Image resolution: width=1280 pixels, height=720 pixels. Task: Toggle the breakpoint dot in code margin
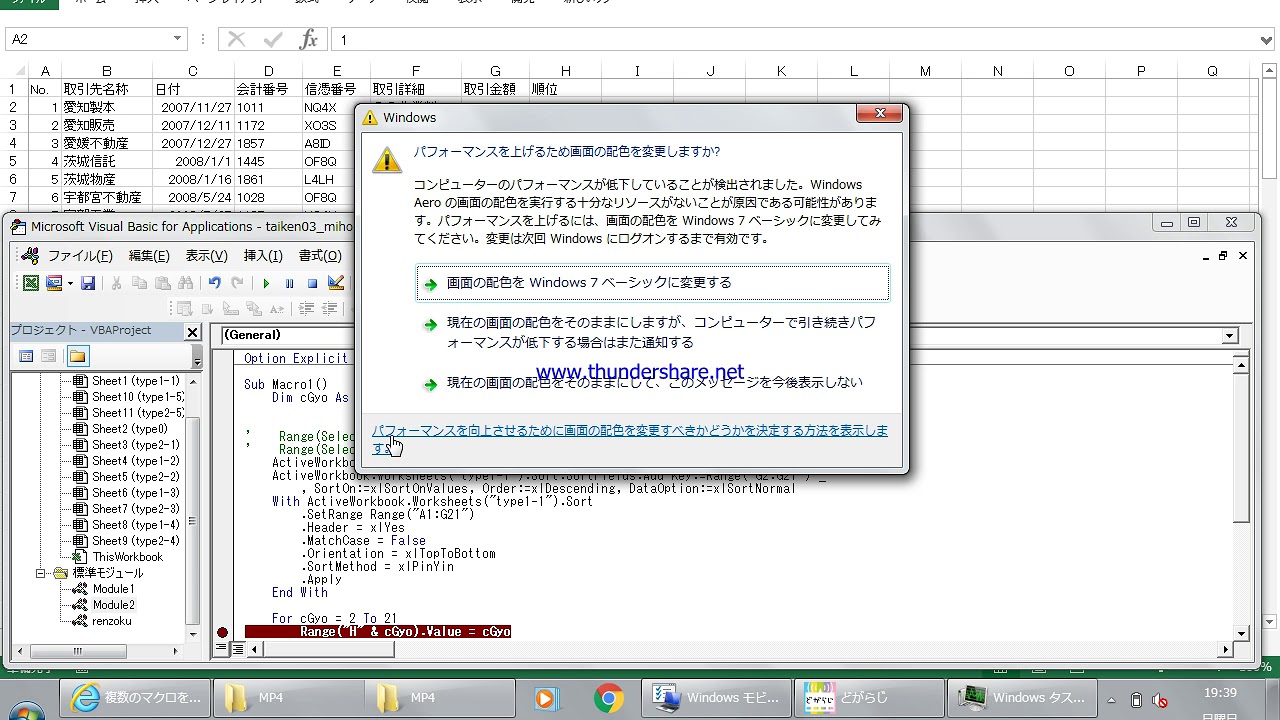(x=222, y=632)
